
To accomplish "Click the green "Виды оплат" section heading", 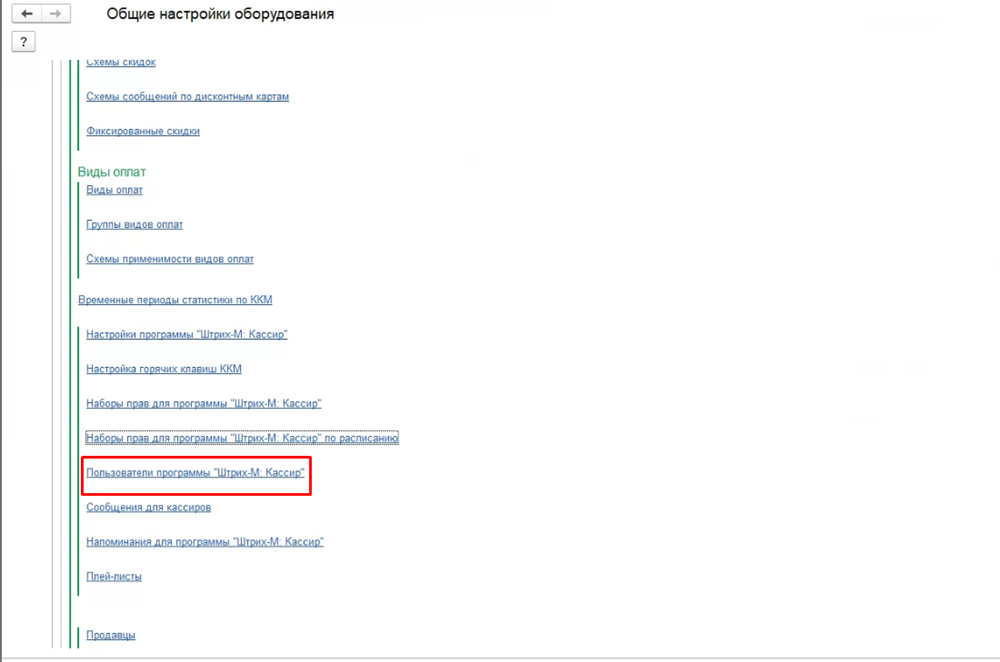I will [x=112, y=172].
